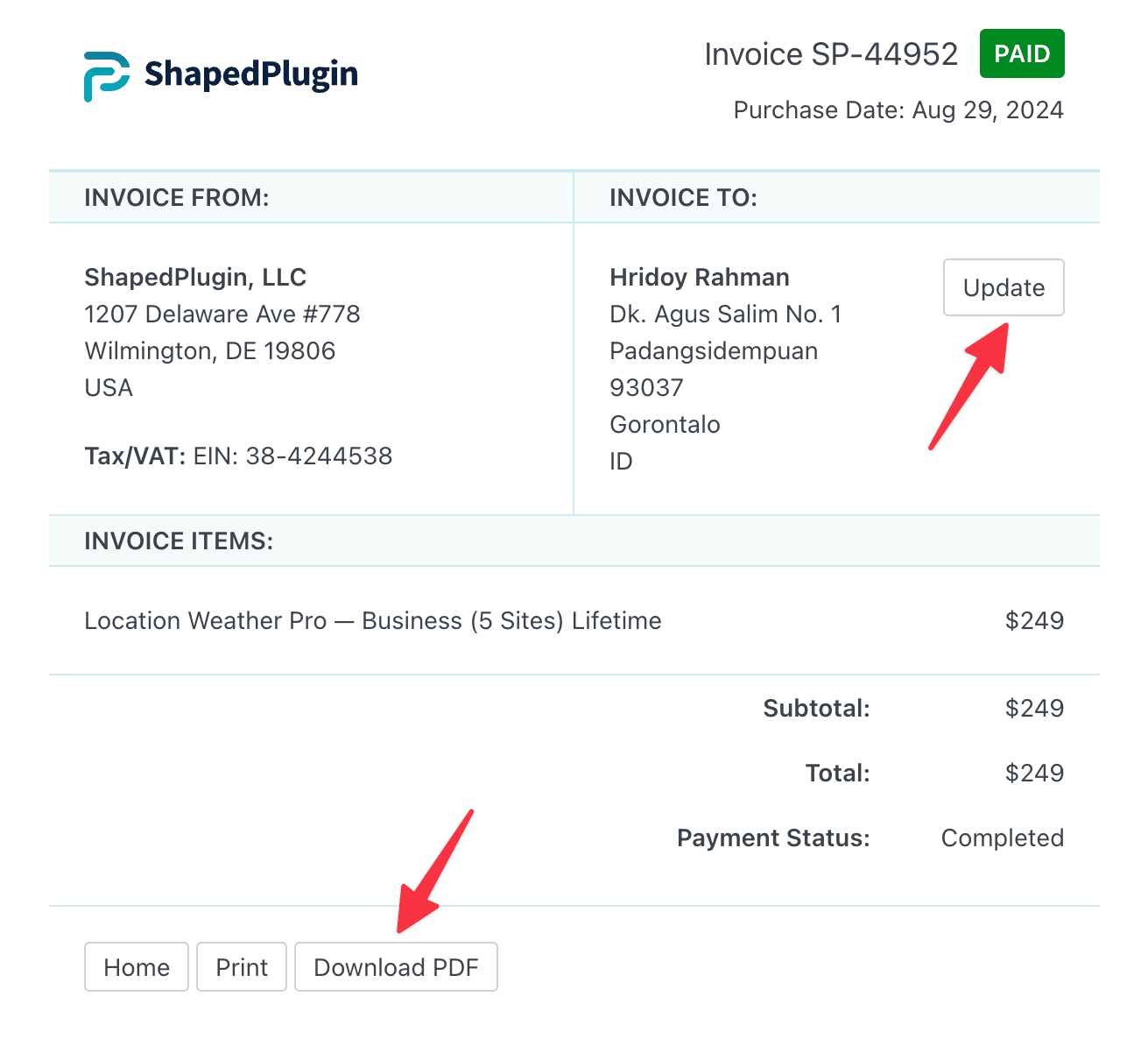Viewport: 1148px width, 1046px height.
Task: Click the INVOICE ITEMS section header
Action: 179,541
